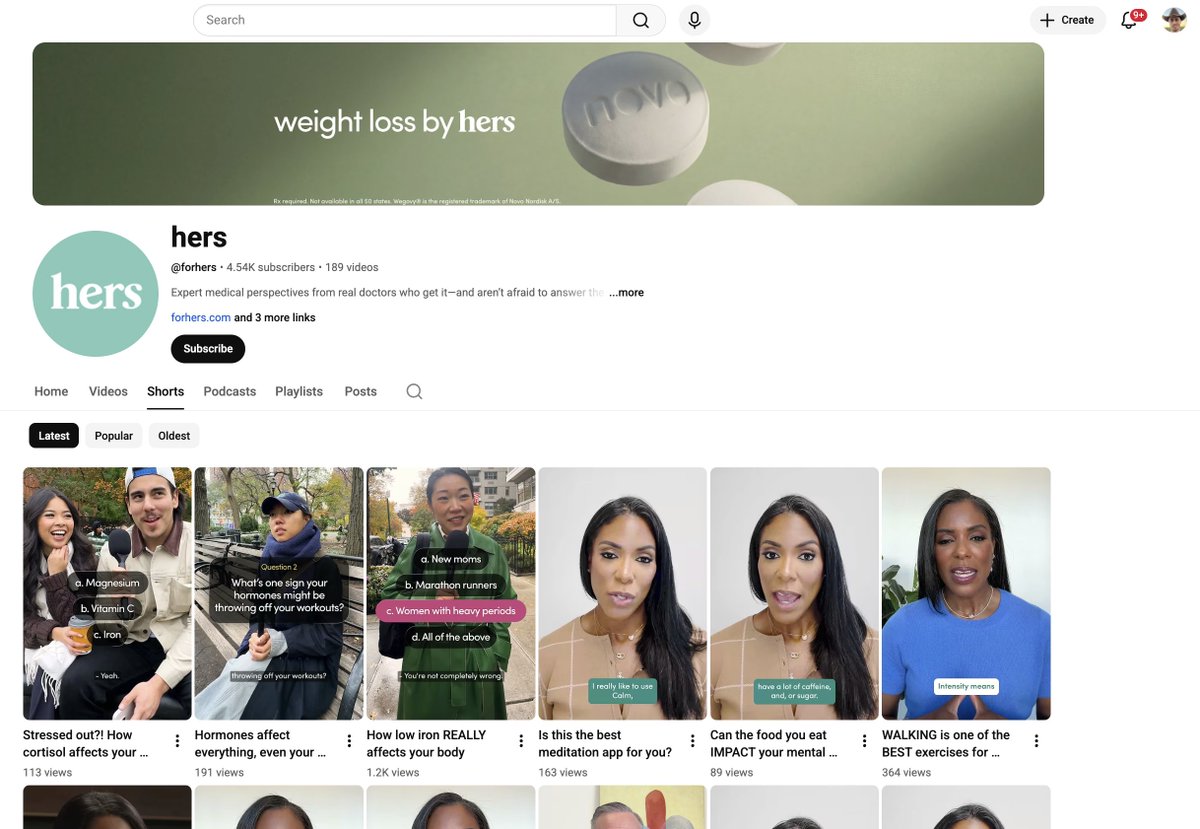Image resolution: width=1200 pixels, height=829 pixels.
Task: Open the weight loss by hers banner
Action: tap(538, 124)
